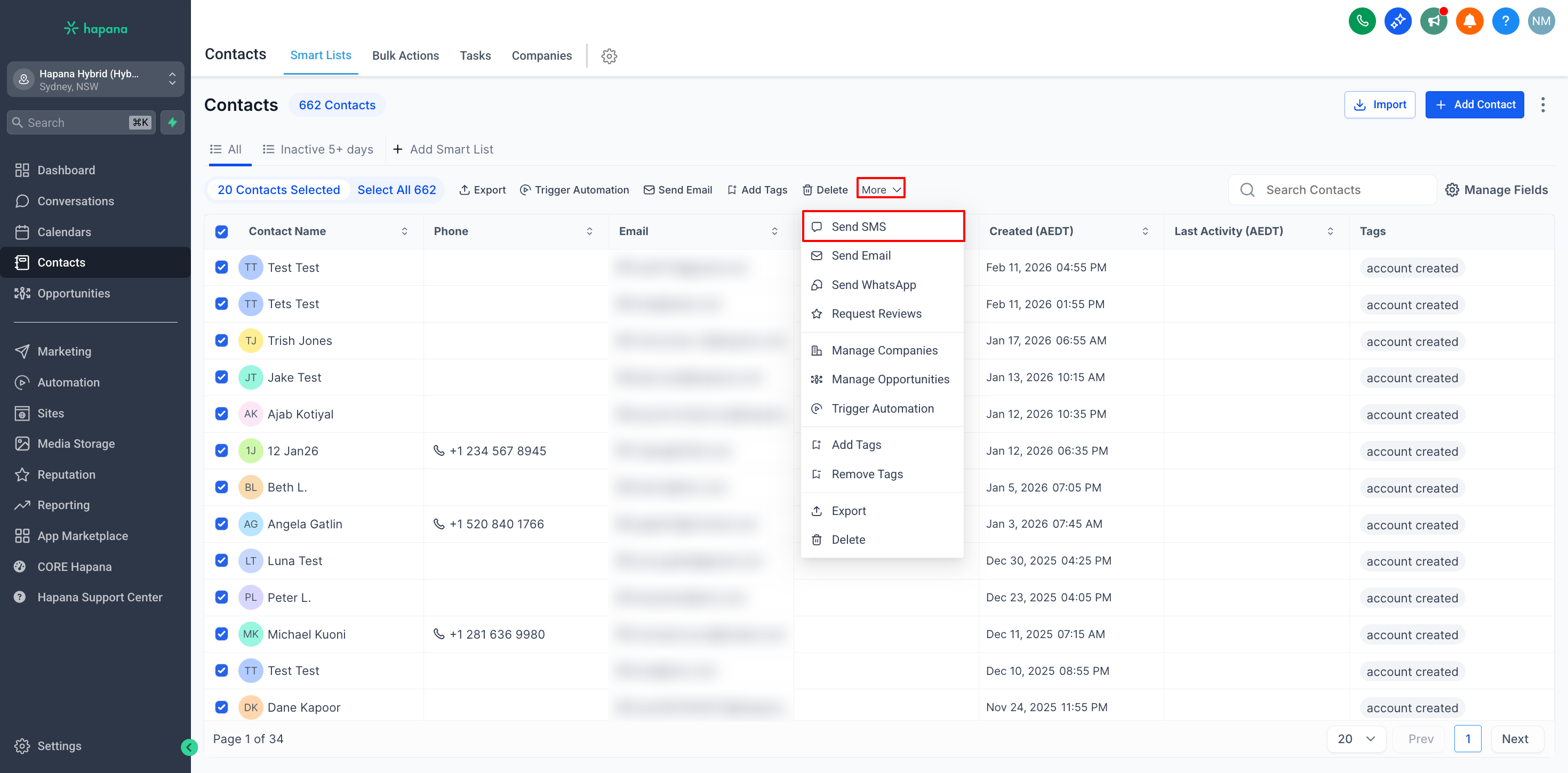This screenshot has width=1568, height=773.
Task: Sort by Contact Name column arrows
Action: 404,231
